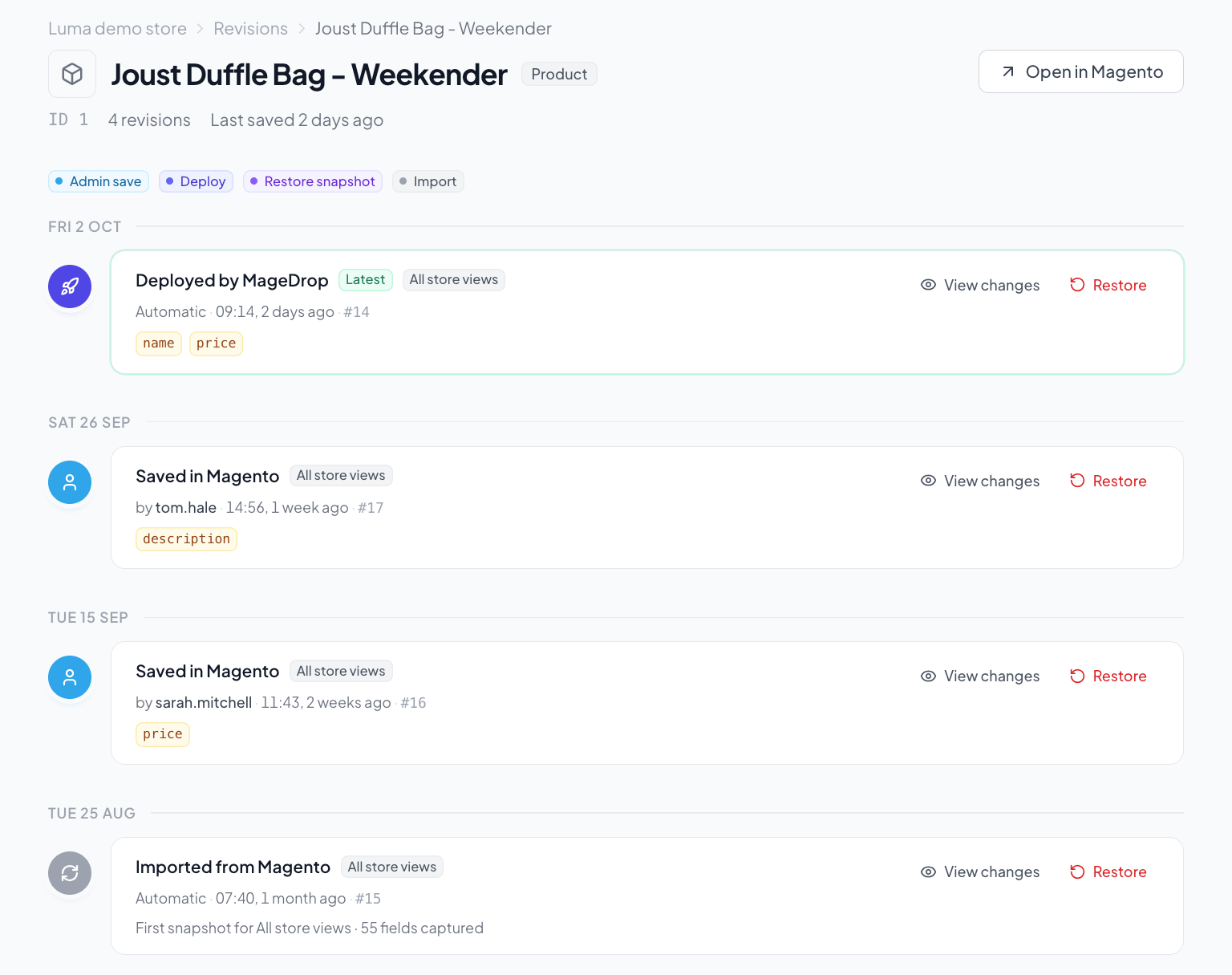Screen dimensions: 1232x975
Task: Click Joust Duffle Bag - Weekender breadcrumb
Action: pos(433,29)
